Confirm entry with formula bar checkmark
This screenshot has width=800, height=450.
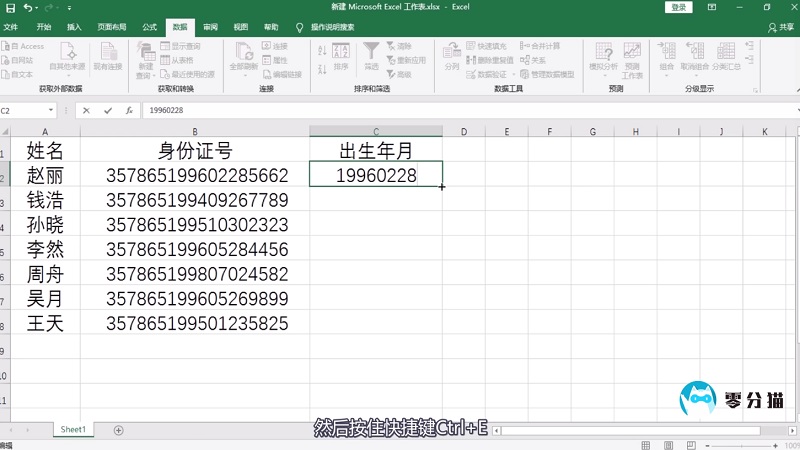click(x=108, y=111)
